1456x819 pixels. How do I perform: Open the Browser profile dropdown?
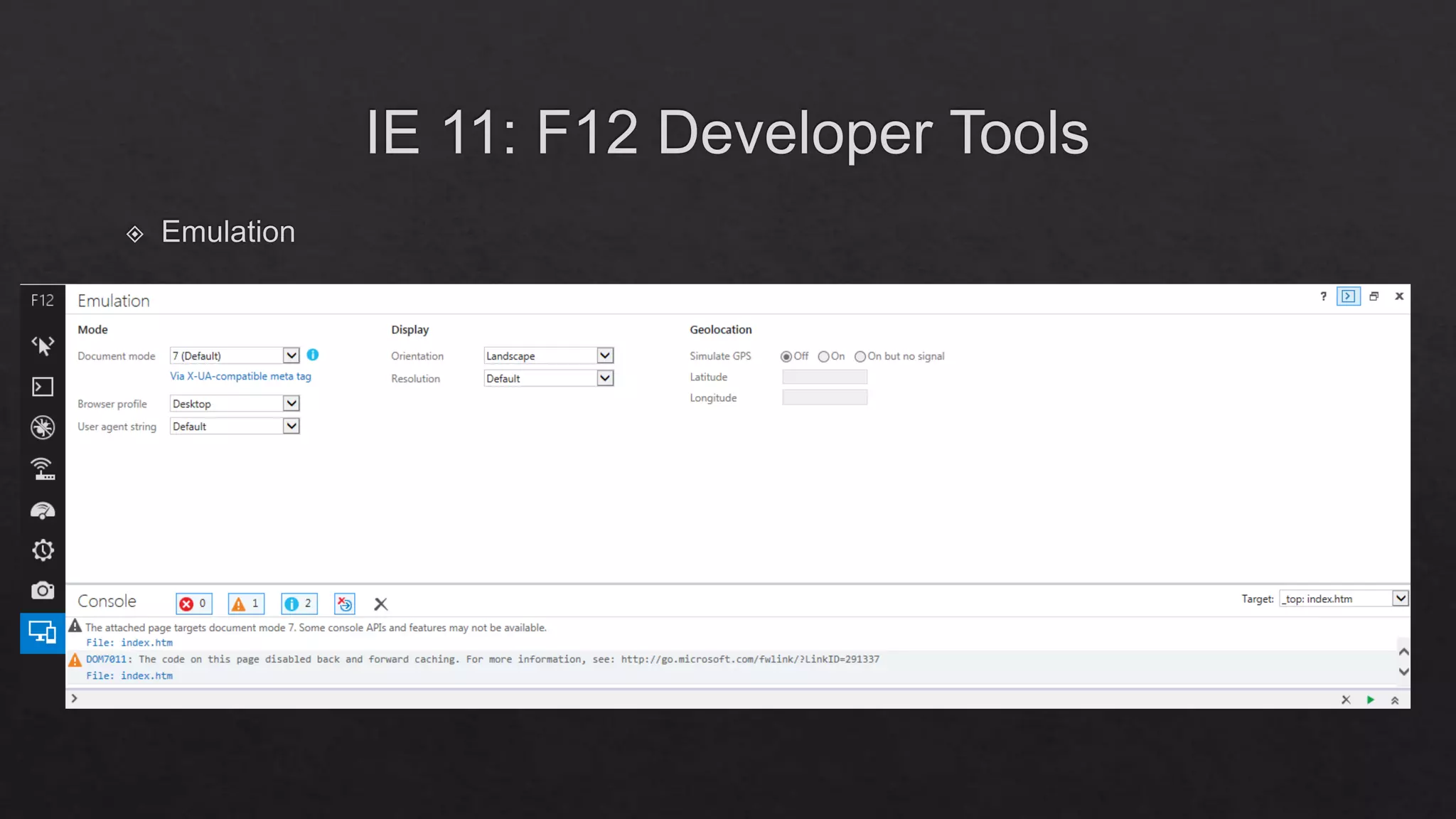(x=235, y=404)
